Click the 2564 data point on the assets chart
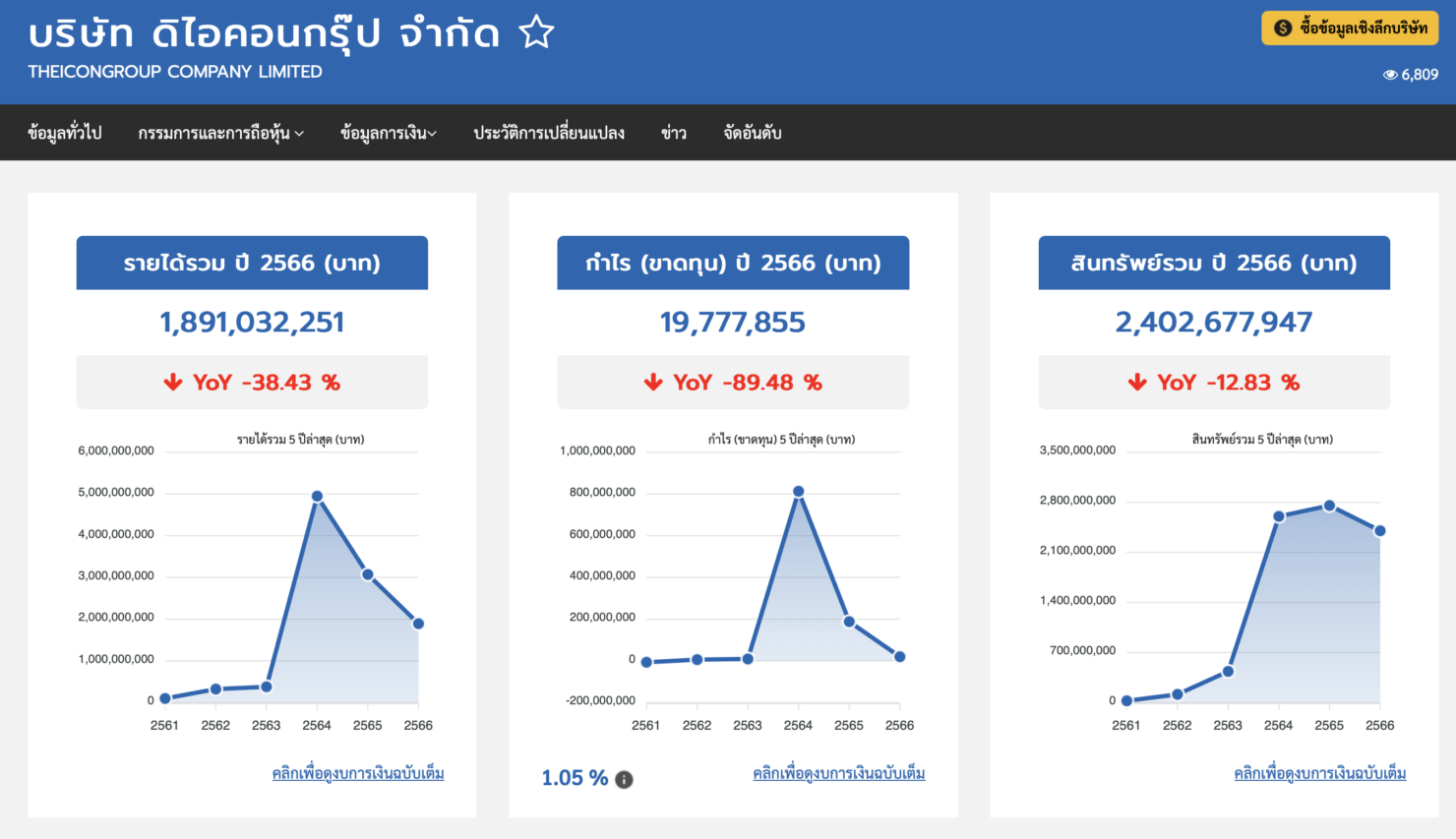The image size is (1456, 839). (x=1279, y=516)
